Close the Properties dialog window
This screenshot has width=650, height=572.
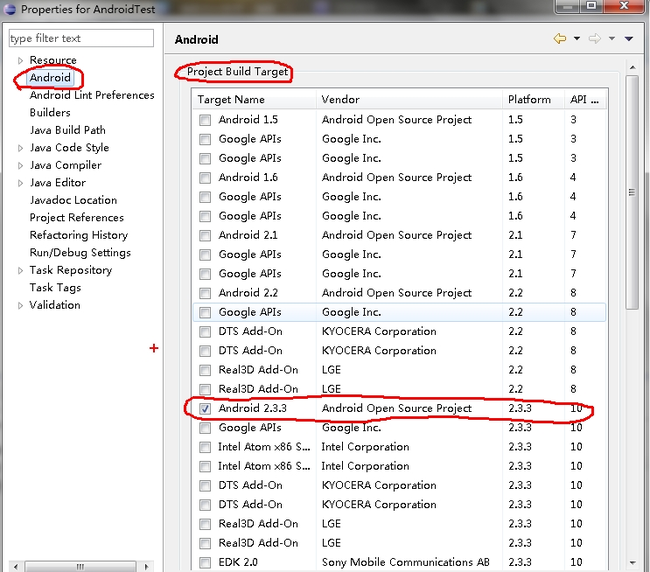(625, 6)
